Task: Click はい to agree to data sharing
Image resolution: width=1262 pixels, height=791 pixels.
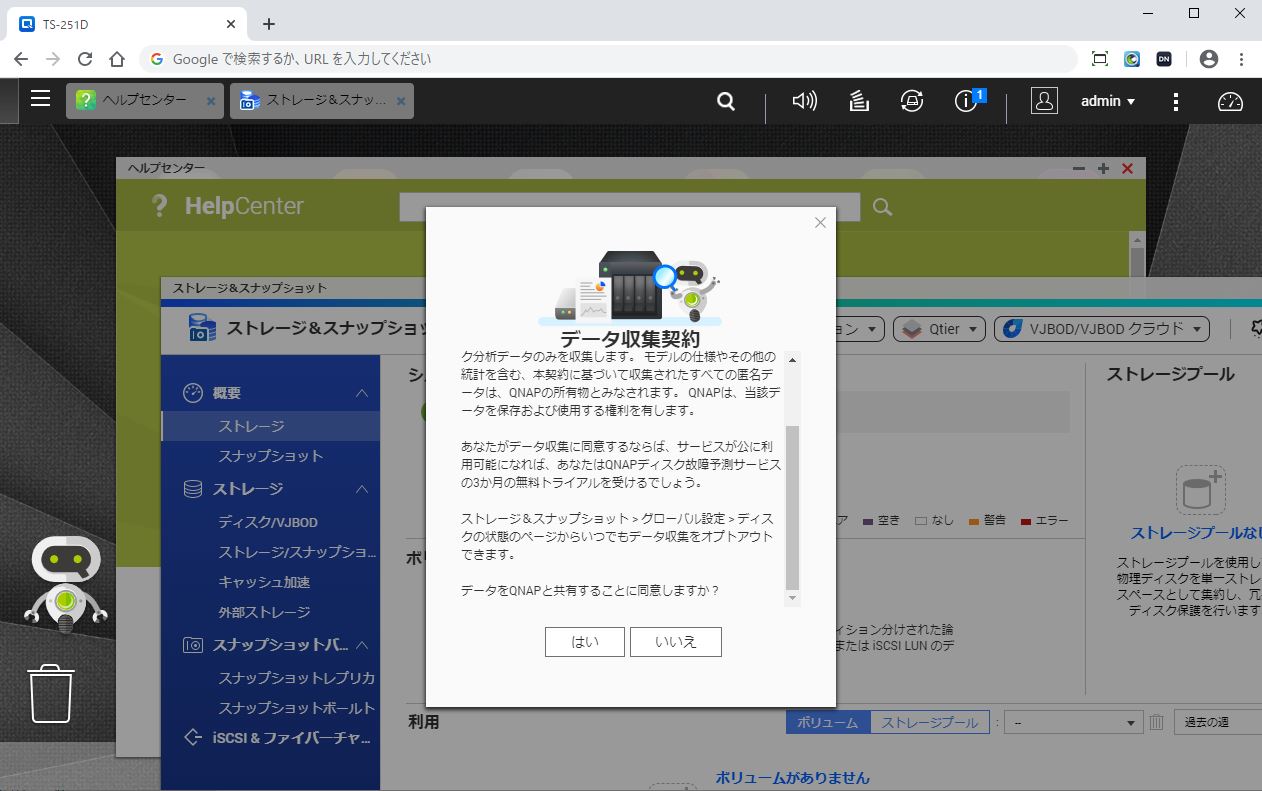Action: 584,642
